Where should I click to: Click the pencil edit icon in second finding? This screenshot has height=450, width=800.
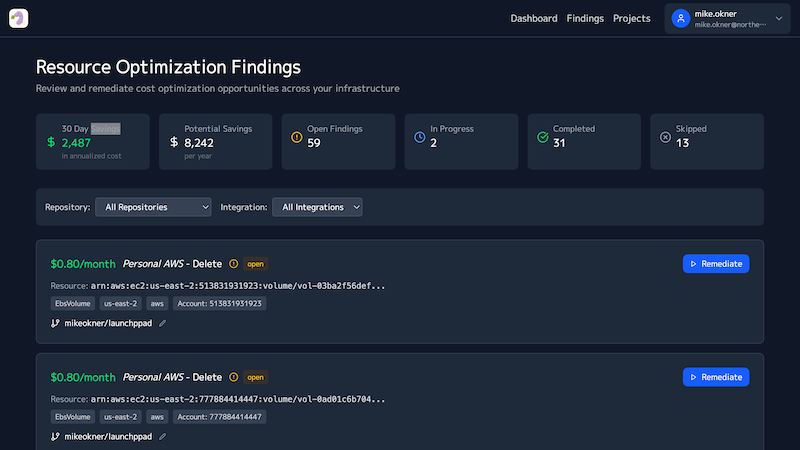click(x=163, y=437)
